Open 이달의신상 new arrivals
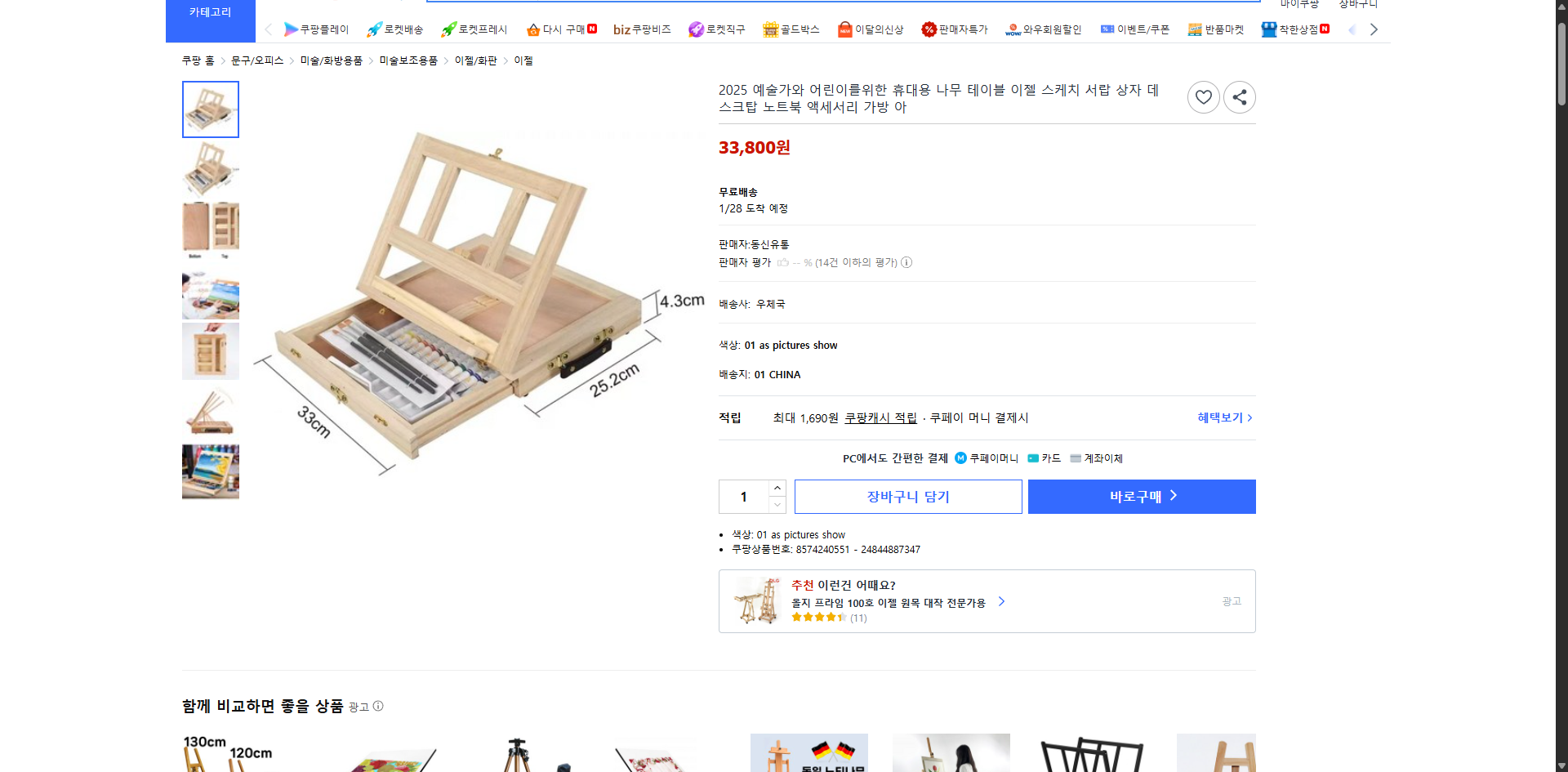Viewport: 1568px width, 772px height. tap(871, 29)
